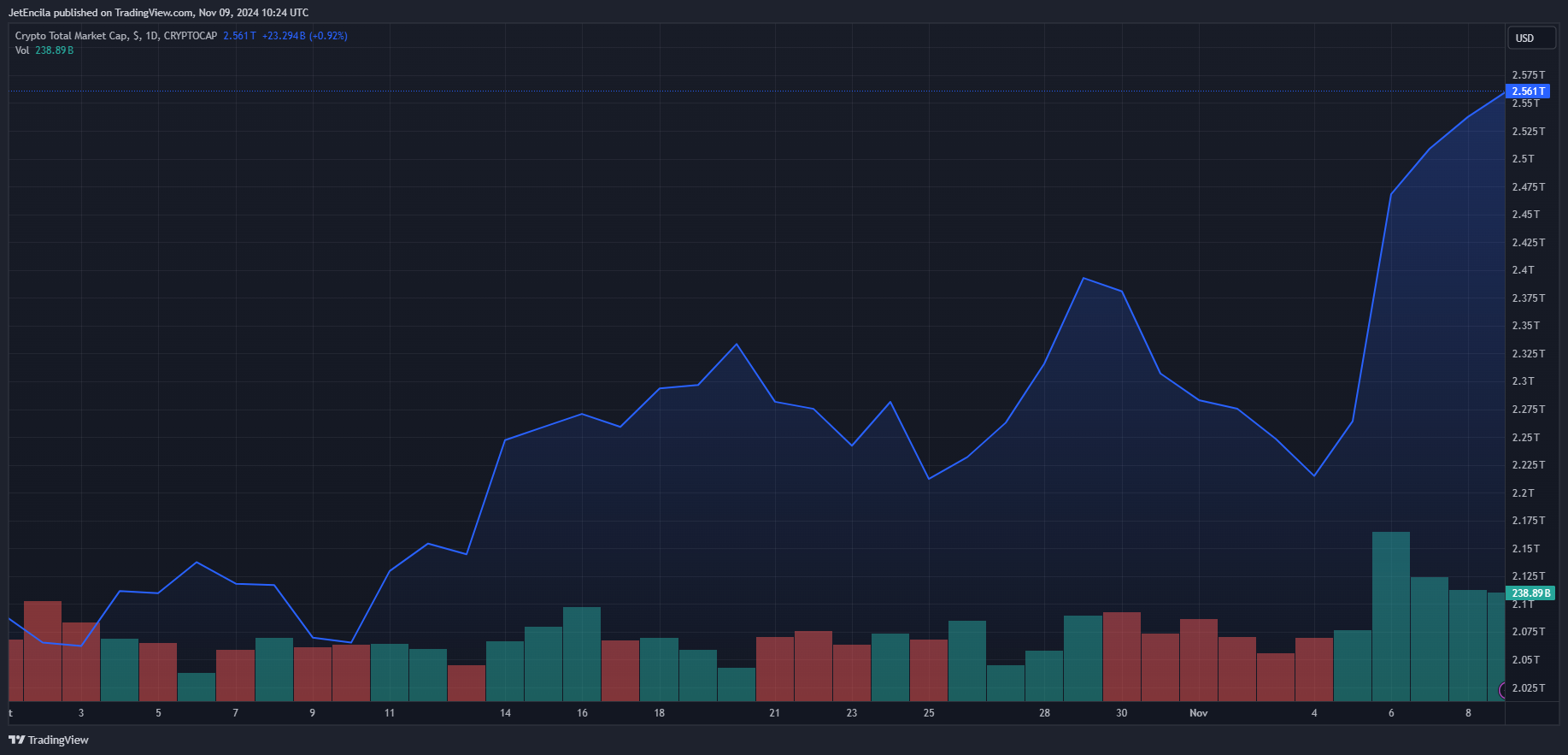Click the 14 label on the date axis
Image resolution: width=1568 pixels, height=755 pixels.
(505, 713)
